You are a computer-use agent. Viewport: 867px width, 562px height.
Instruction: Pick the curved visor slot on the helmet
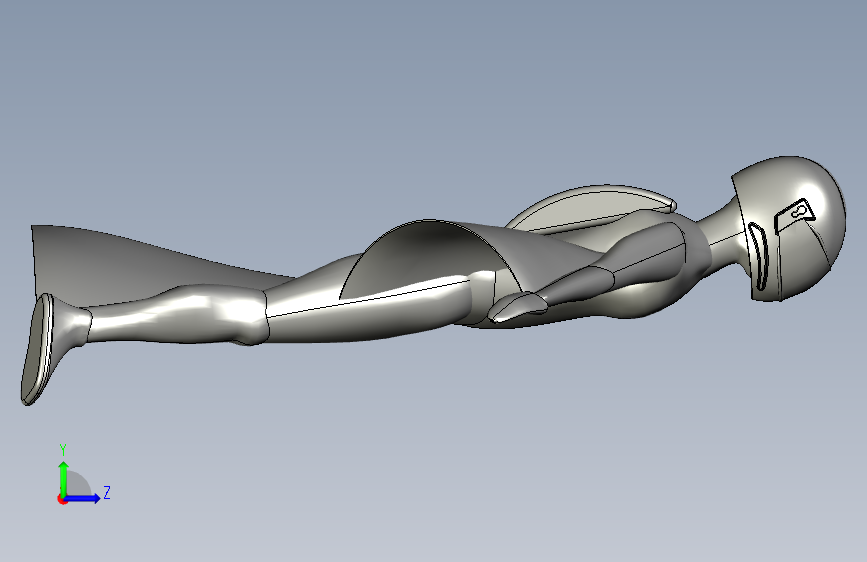[x=759, y=256]
